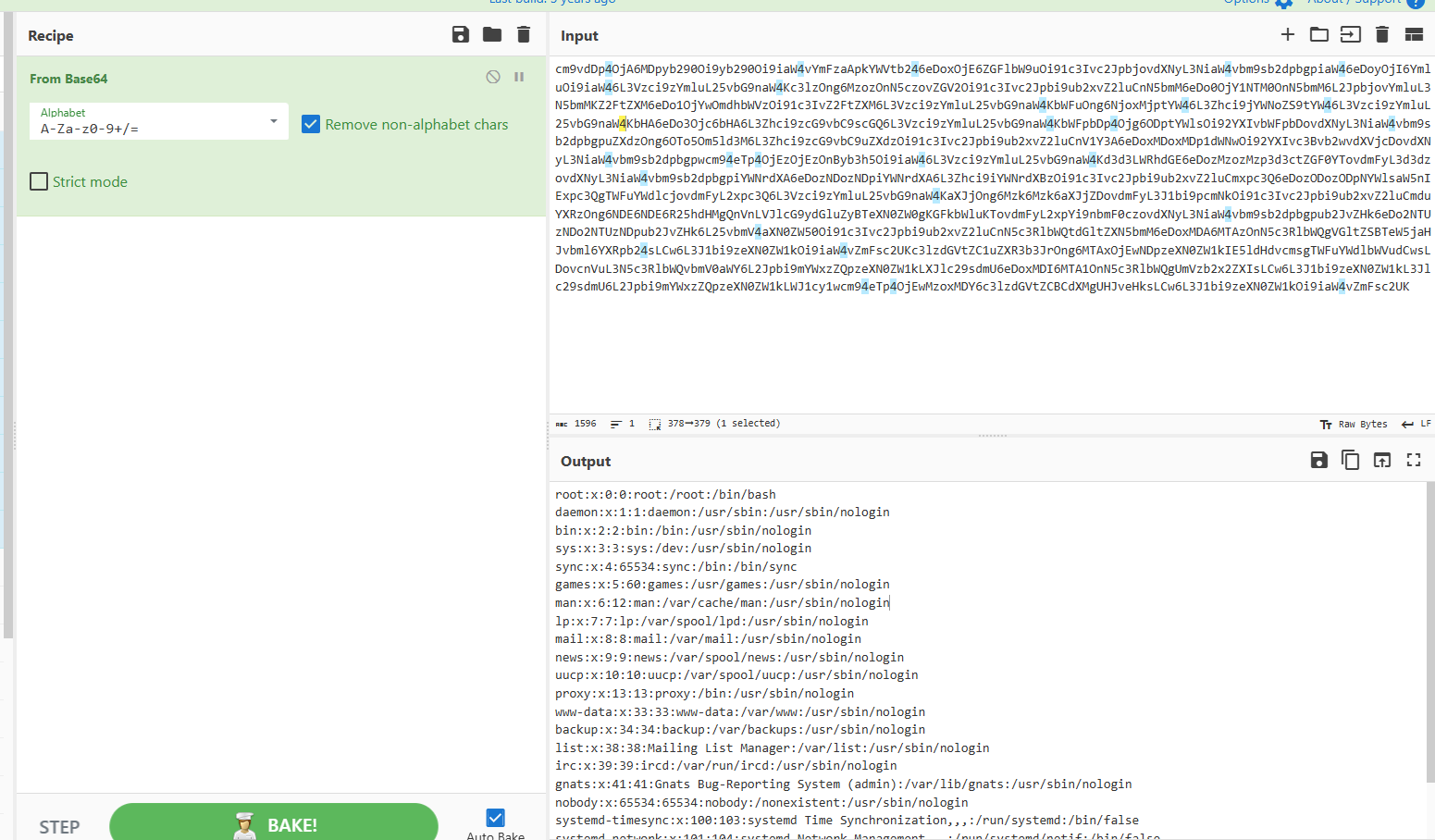Set breakpoint on From Base64 operation
This screenshot has height=840, width=1435.
pyautogui.click(x=519, y=77)
